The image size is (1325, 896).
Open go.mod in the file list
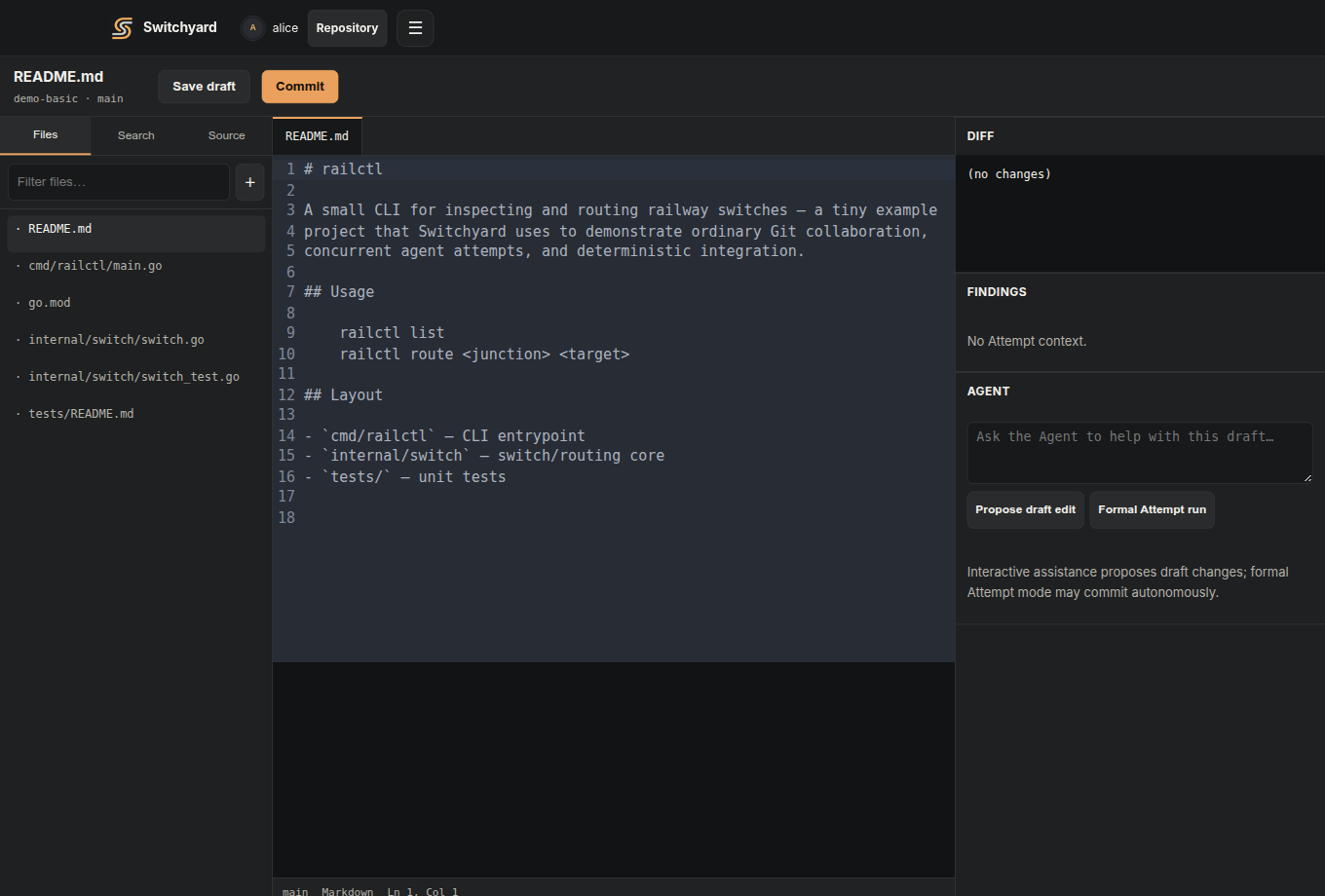point(136,303)
